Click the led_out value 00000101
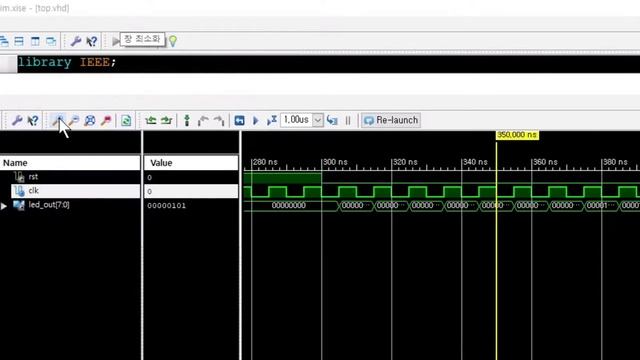 (167, 205)
